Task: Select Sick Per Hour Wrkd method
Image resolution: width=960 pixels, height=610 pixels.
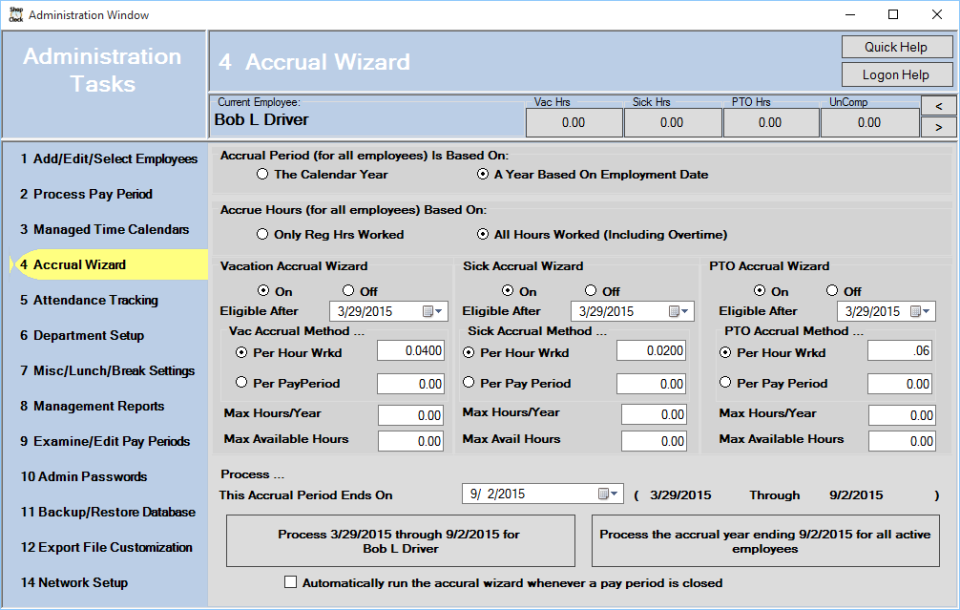Action: coord(468,352)
